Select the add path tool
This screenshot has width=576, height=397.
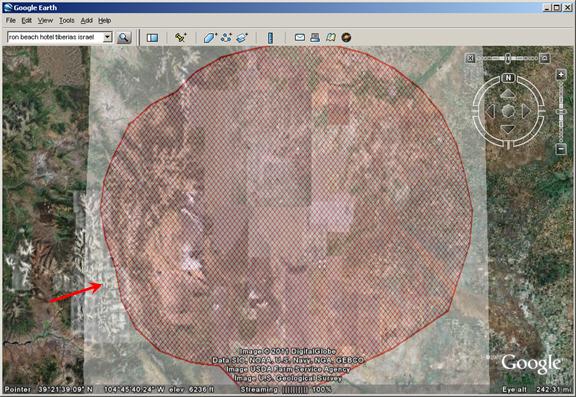[226, 37]
